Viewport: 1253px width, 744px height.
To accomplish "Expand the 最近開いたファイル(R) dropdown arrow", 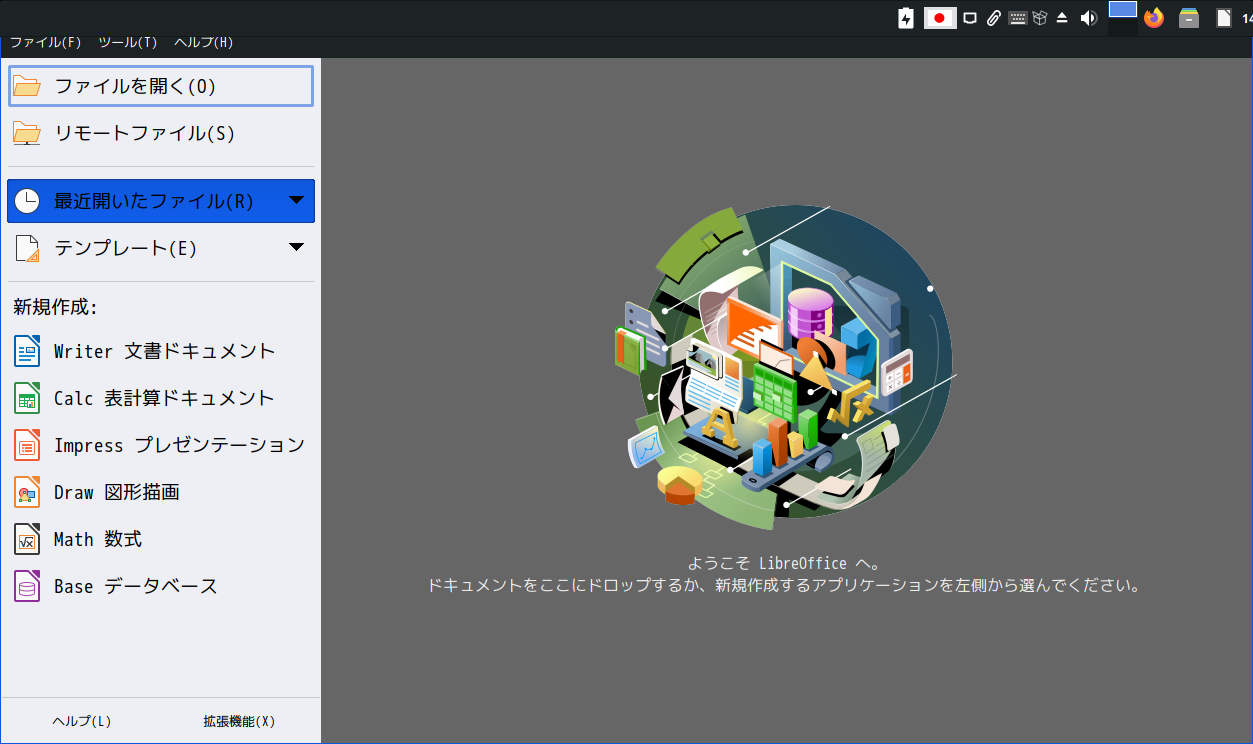I will [x=296, y=201].
